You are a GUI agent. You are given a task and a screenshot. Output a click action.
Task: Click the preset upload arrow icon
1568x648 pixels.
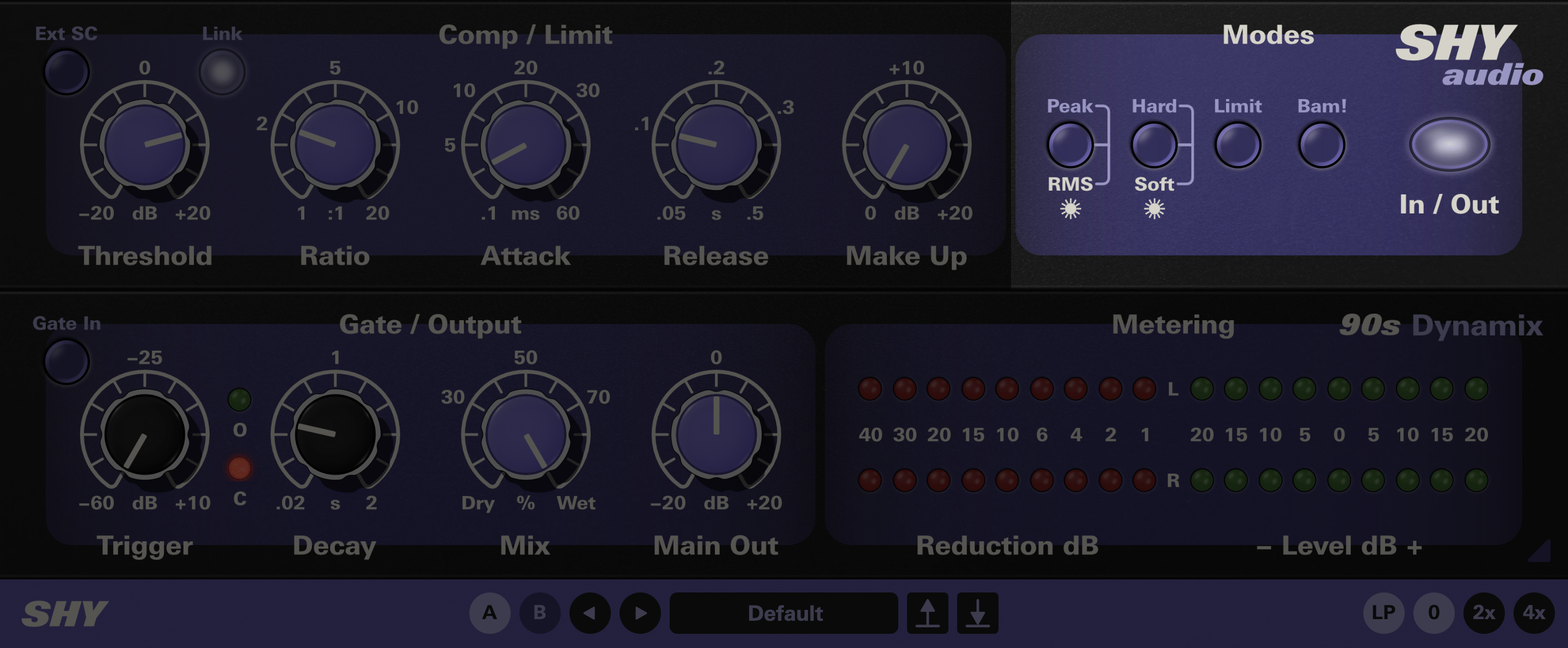928,614
